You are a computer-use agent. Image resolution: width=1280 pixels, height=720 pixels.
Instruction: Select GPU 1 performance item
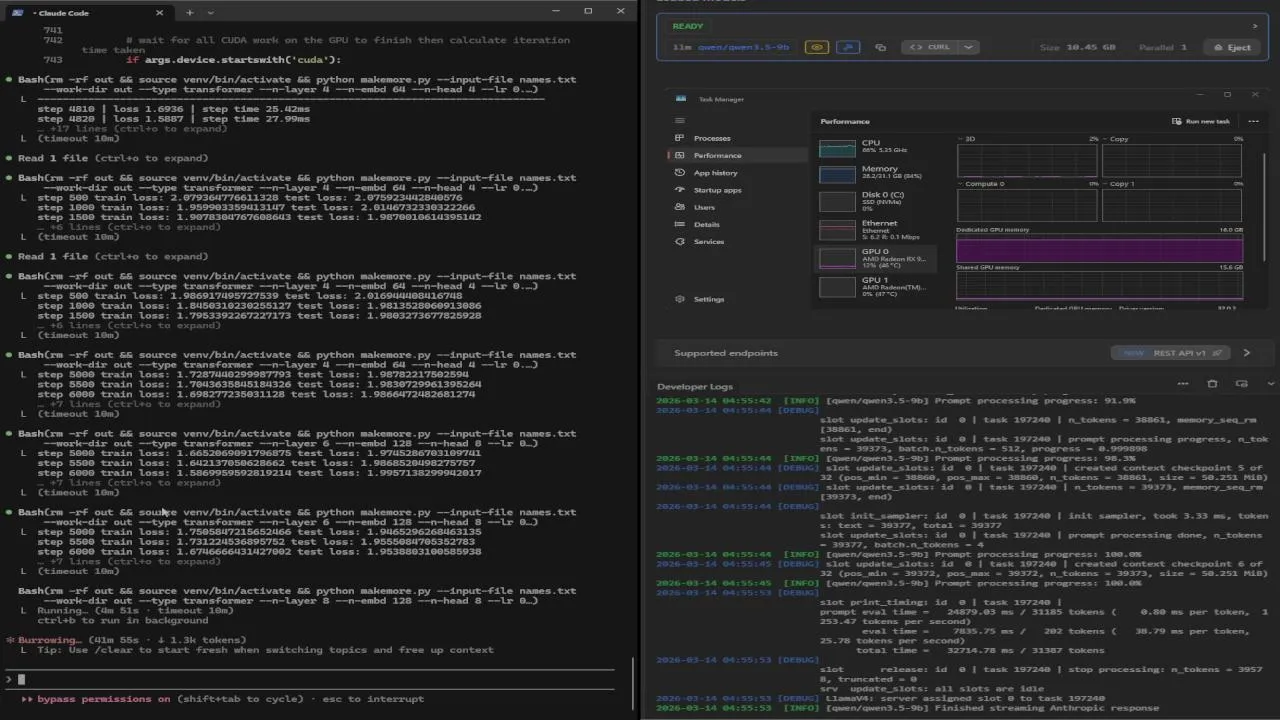click(878, 286)
